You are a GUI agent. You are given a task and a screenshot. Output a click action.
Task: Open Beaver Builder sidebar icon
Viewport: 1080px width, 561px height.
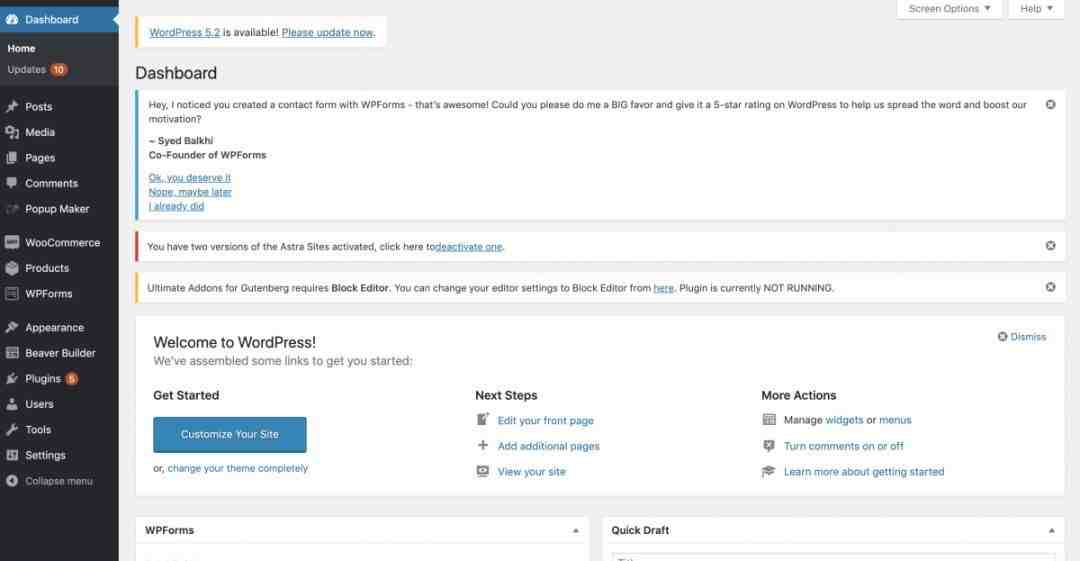(x=12, y=353)
